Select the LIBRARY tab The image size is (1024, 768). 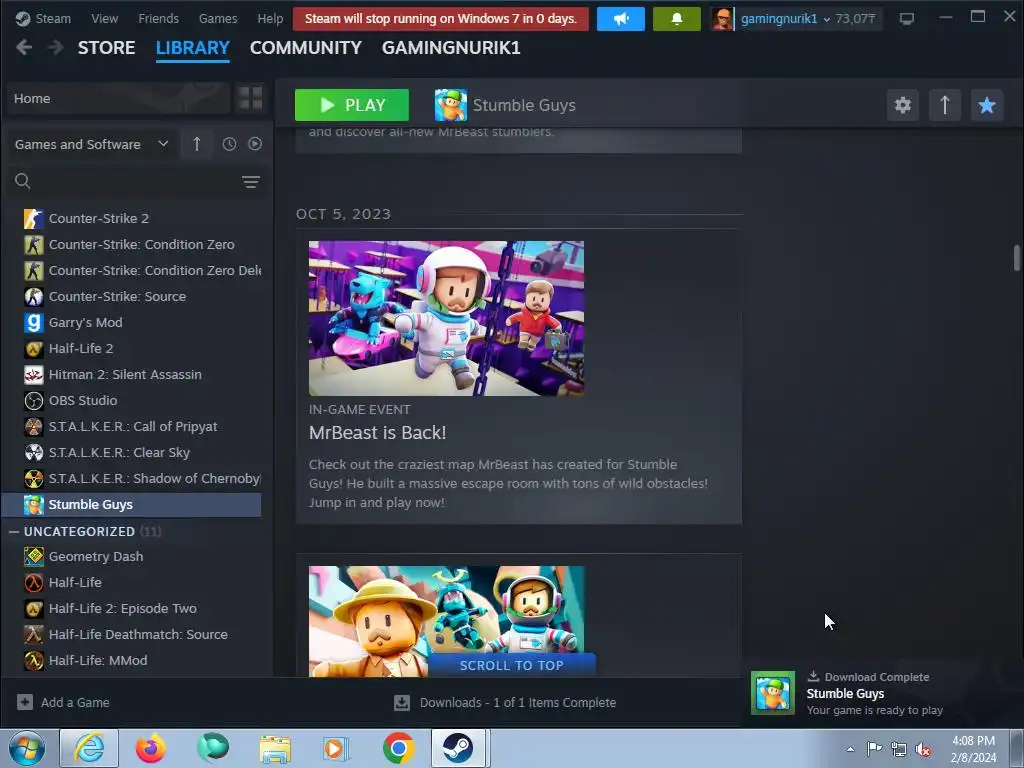pos(193,48)
